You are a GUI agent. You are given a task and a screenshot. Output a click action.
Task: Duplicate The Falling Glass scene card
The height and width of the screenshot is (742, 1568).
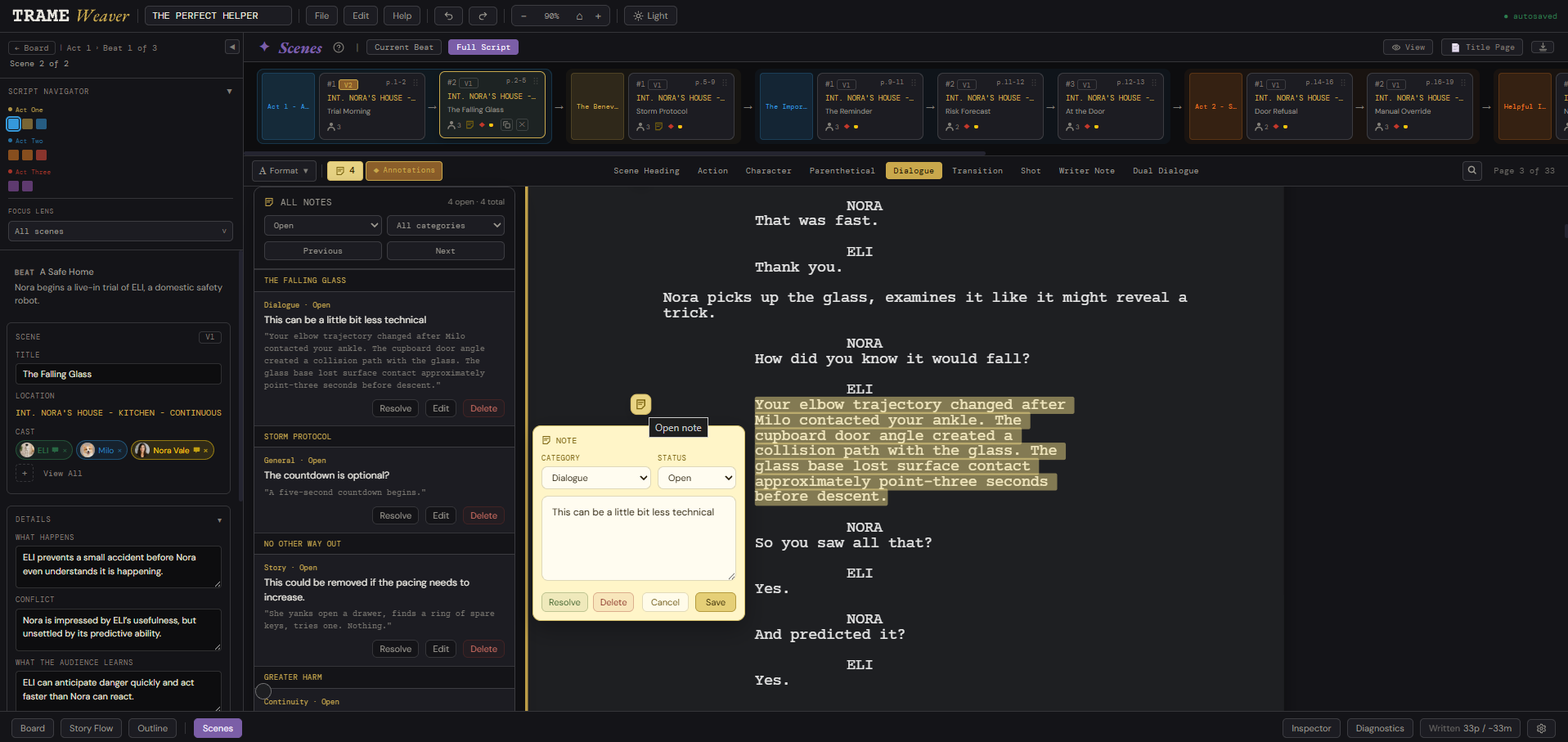[506, 125]
